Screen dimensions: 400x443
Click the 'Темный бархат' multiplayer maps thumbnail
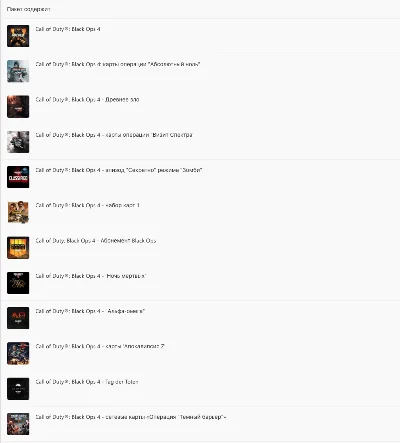18,424
